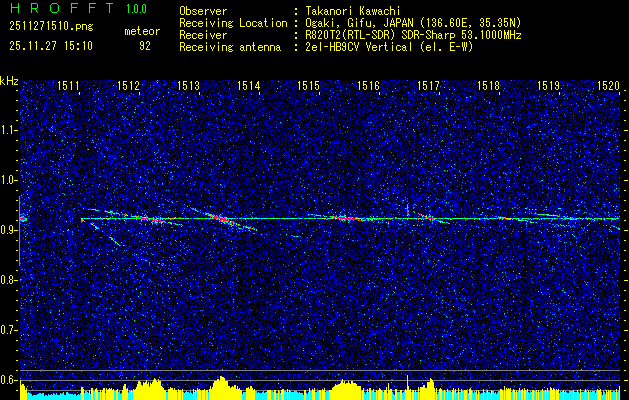Click time marker 1512
Screen dimensions: 629x400
128,85
